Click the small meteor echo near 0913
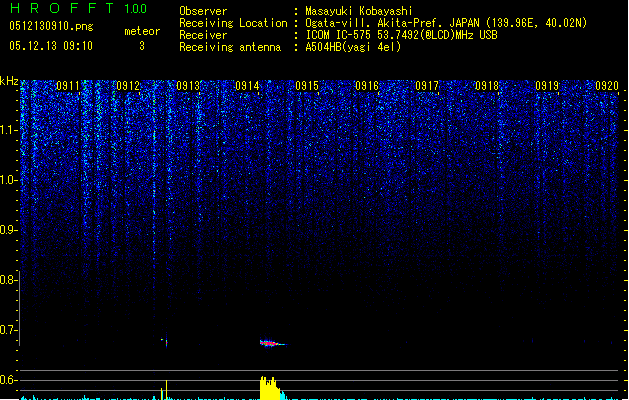The width and height of the screenshot is (629, 400). pyautogui.click(x=165, y=342)
